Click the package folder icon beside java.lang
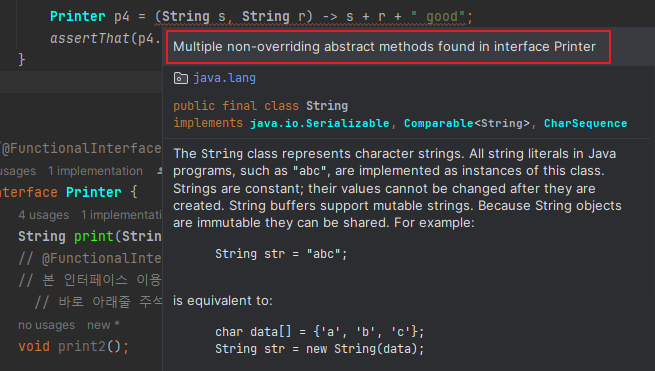This screenshot has height=371, width=655. pyautogui.click(x=180, y=78)
